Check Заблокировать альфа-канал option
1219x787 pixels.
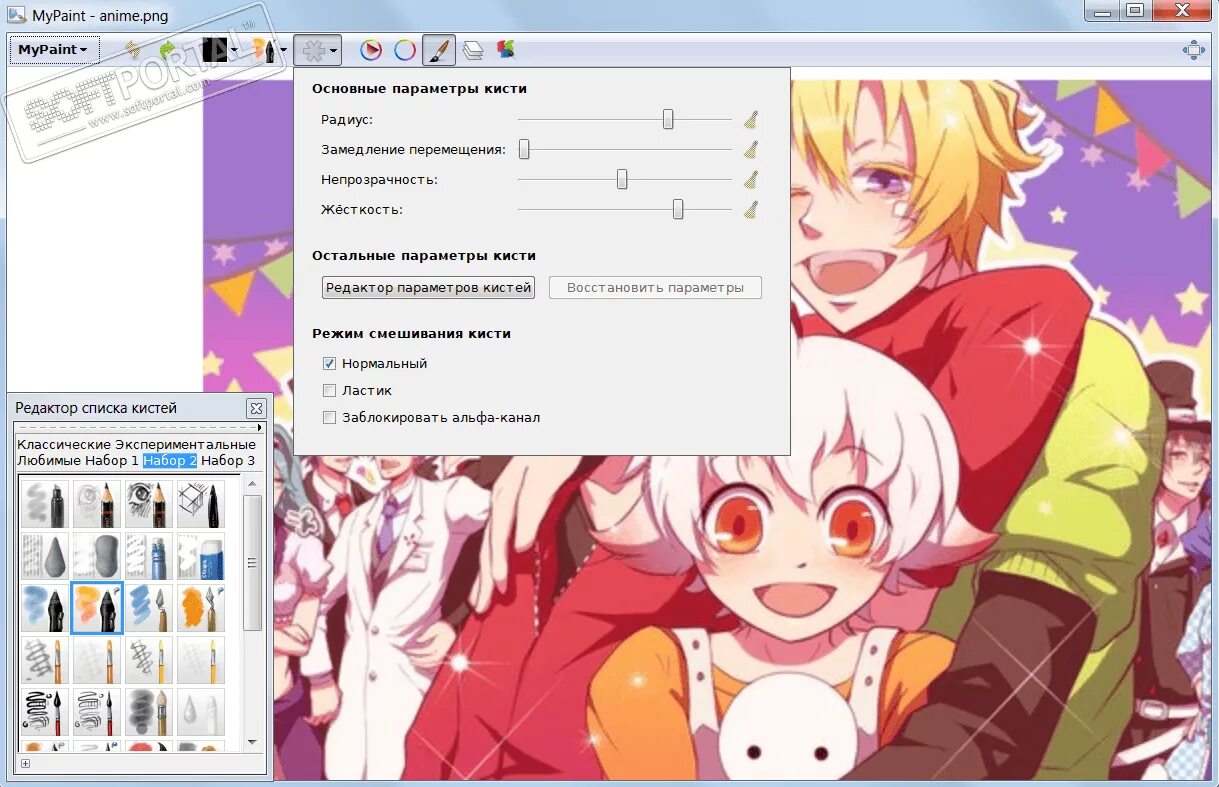coord(329,418)
